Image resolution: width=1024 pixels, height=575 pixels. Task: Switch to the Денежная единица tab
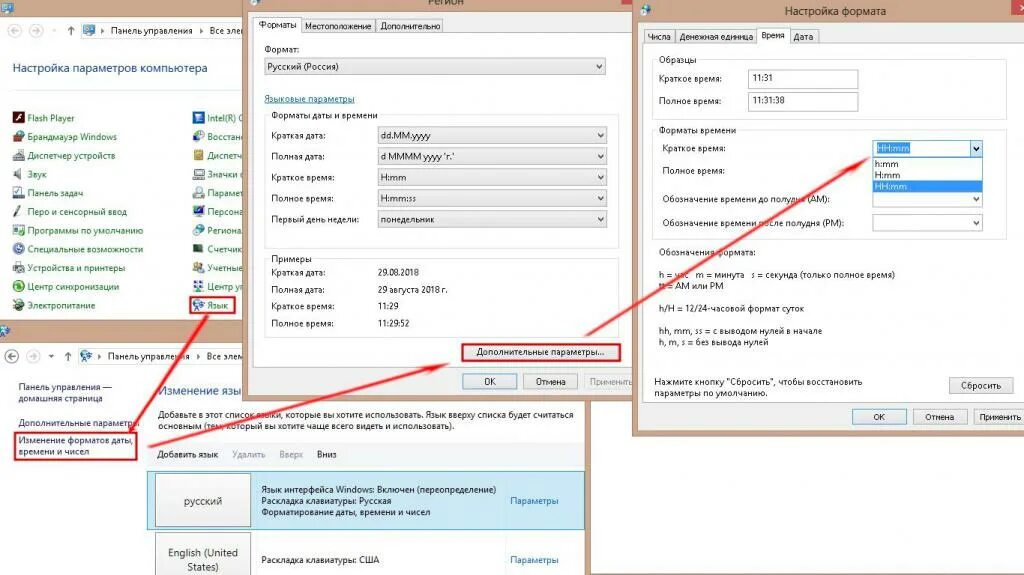coord(716,37)
